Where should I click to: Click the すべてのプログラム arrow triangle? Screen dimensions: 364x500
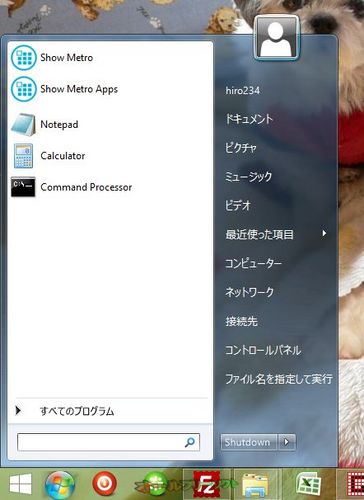coord(18,410)
